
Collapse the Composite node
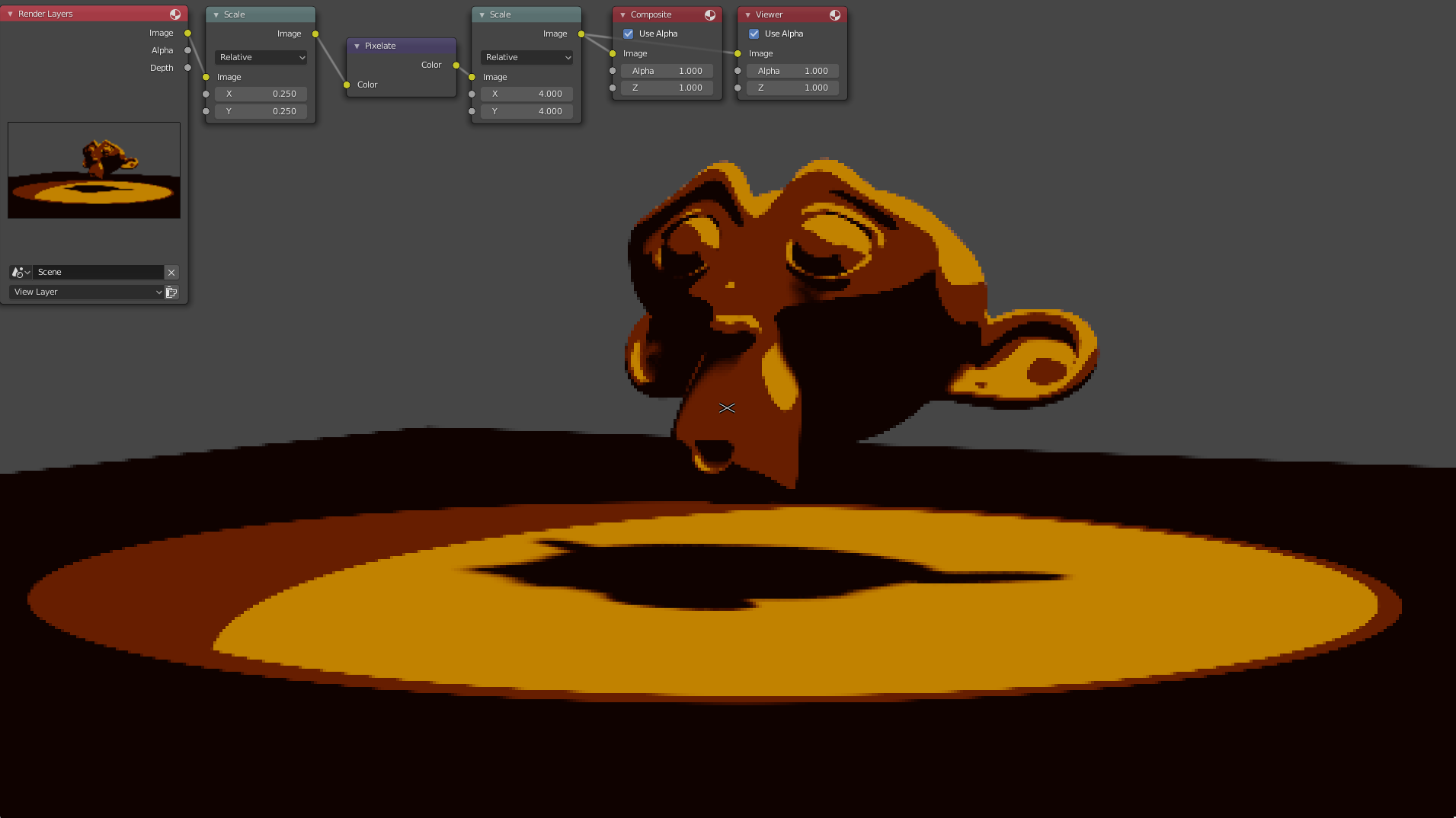(x=622, y=14)
